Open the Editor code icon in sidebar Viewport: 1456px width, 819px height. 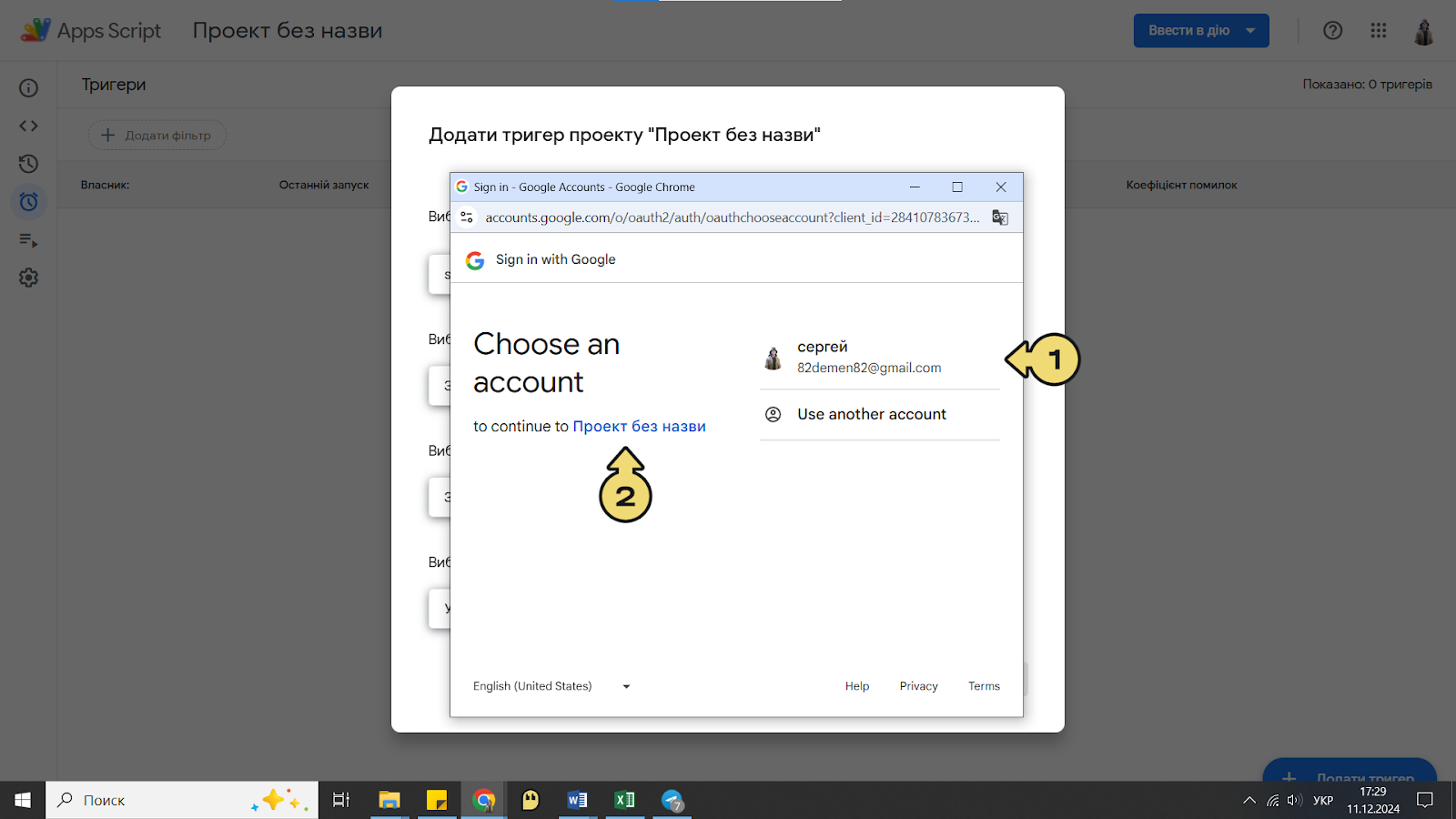(29, 126)
